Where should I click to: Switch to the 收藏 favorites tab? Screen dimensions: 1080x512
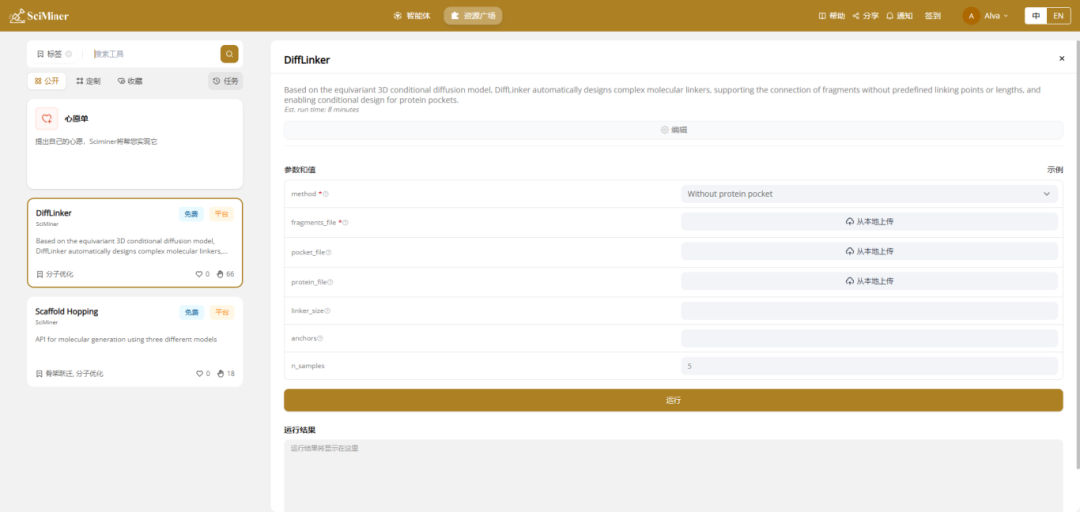pyautogui.click(x=130, y=81)
